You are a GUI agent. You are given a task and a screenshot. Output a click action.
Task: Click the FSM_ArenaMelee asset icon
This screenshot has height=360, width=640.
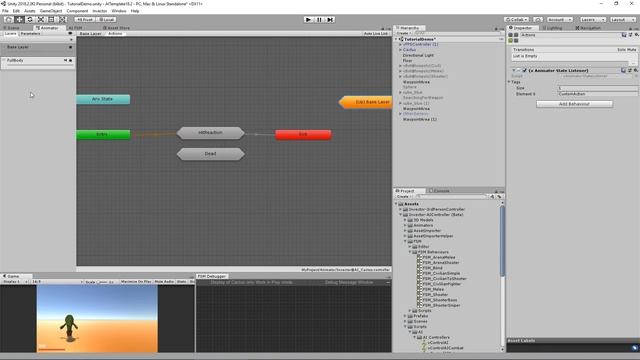tap(420, 258)
